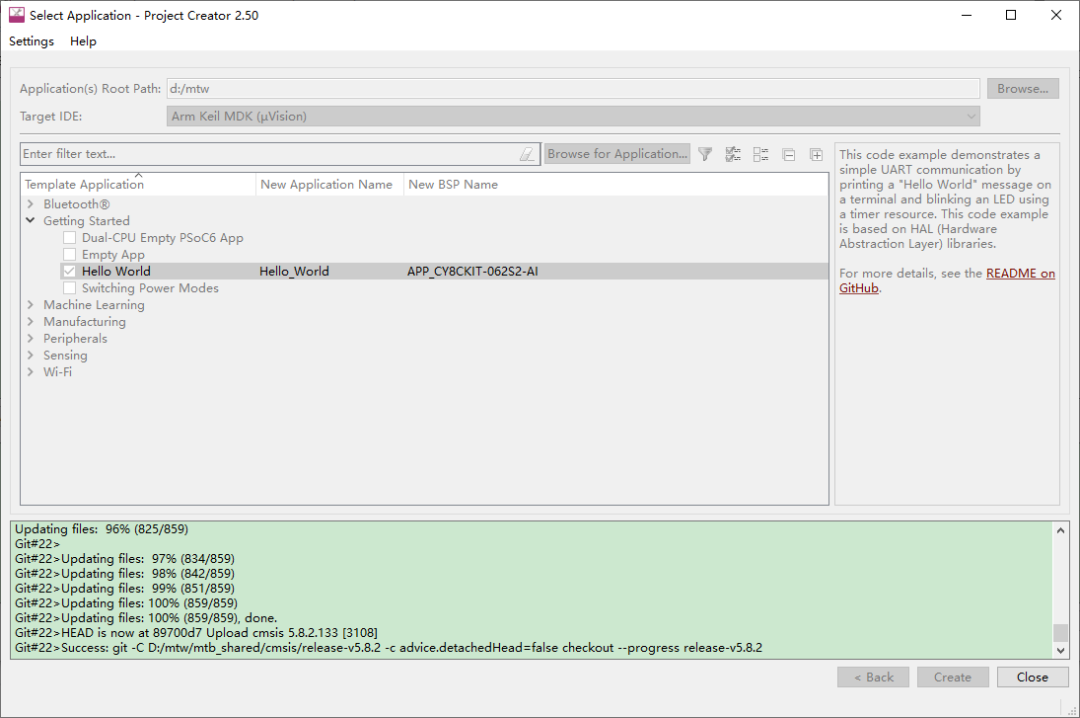Image resolution: width=1080 pixels, height=718 pixels.
Task: Click the collapse all tree icon
Action: (789, 154)
